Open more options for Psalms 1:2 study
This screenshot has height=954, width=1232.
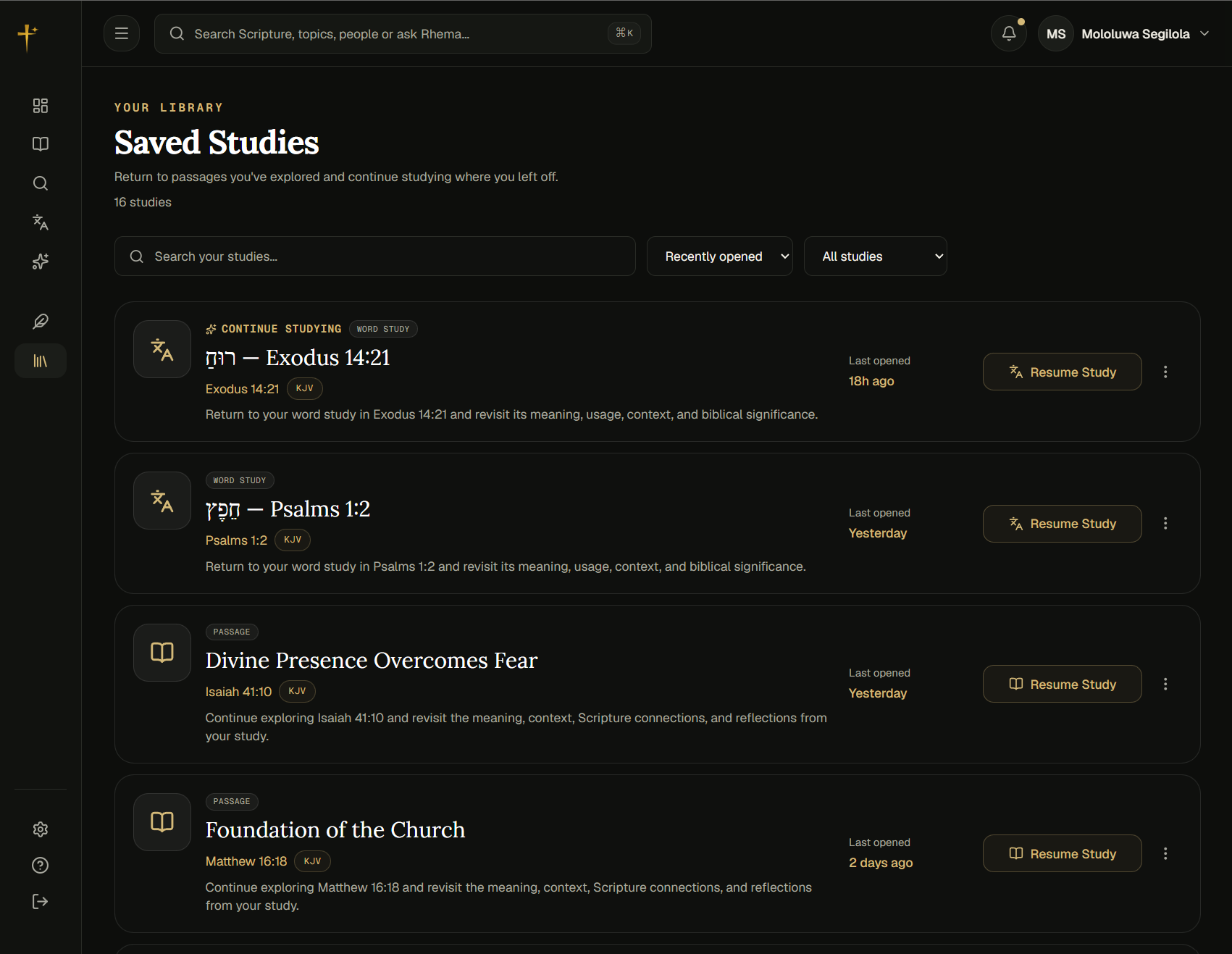[1165, 523]
